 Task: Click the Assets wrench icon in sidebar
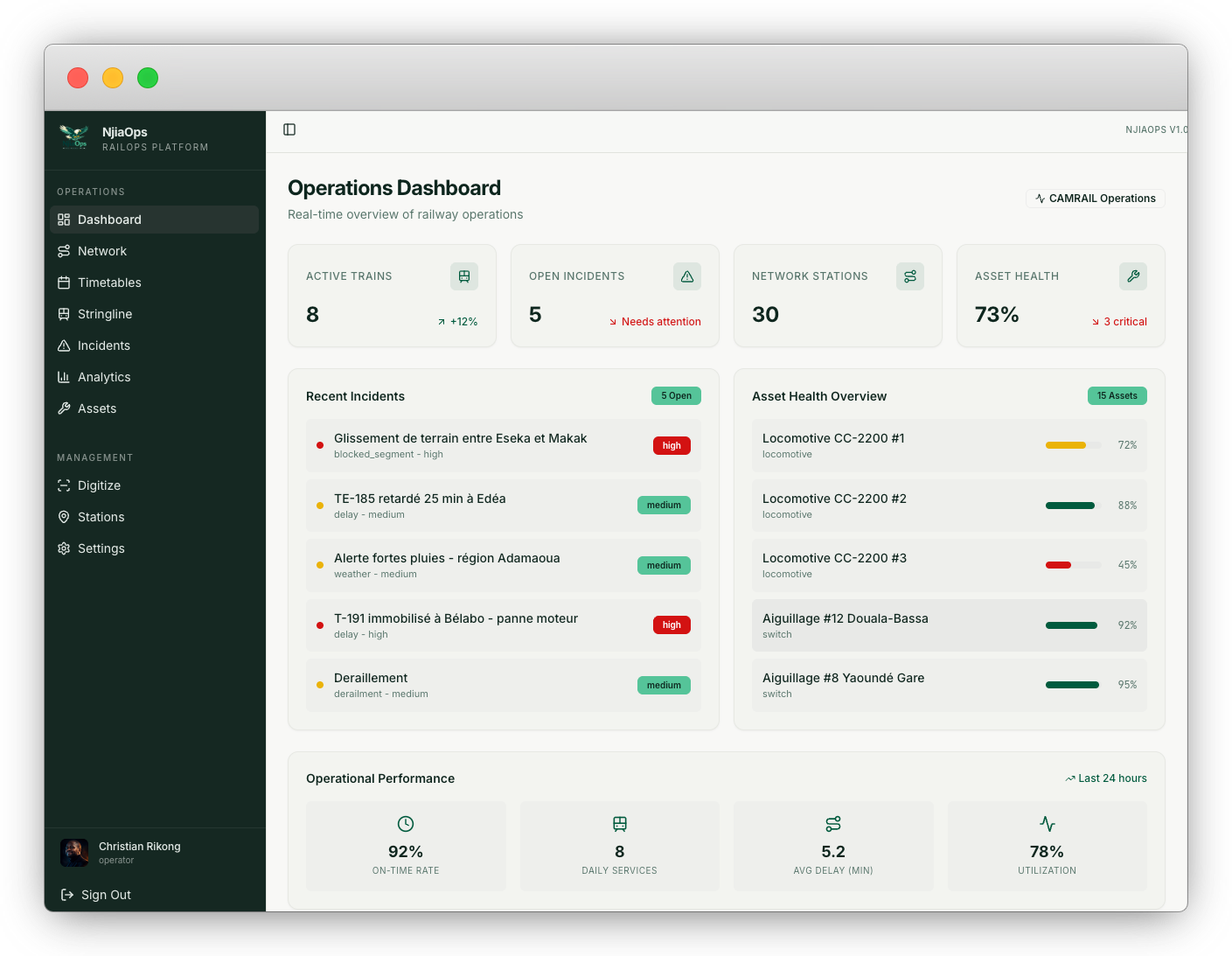[64, 408]
